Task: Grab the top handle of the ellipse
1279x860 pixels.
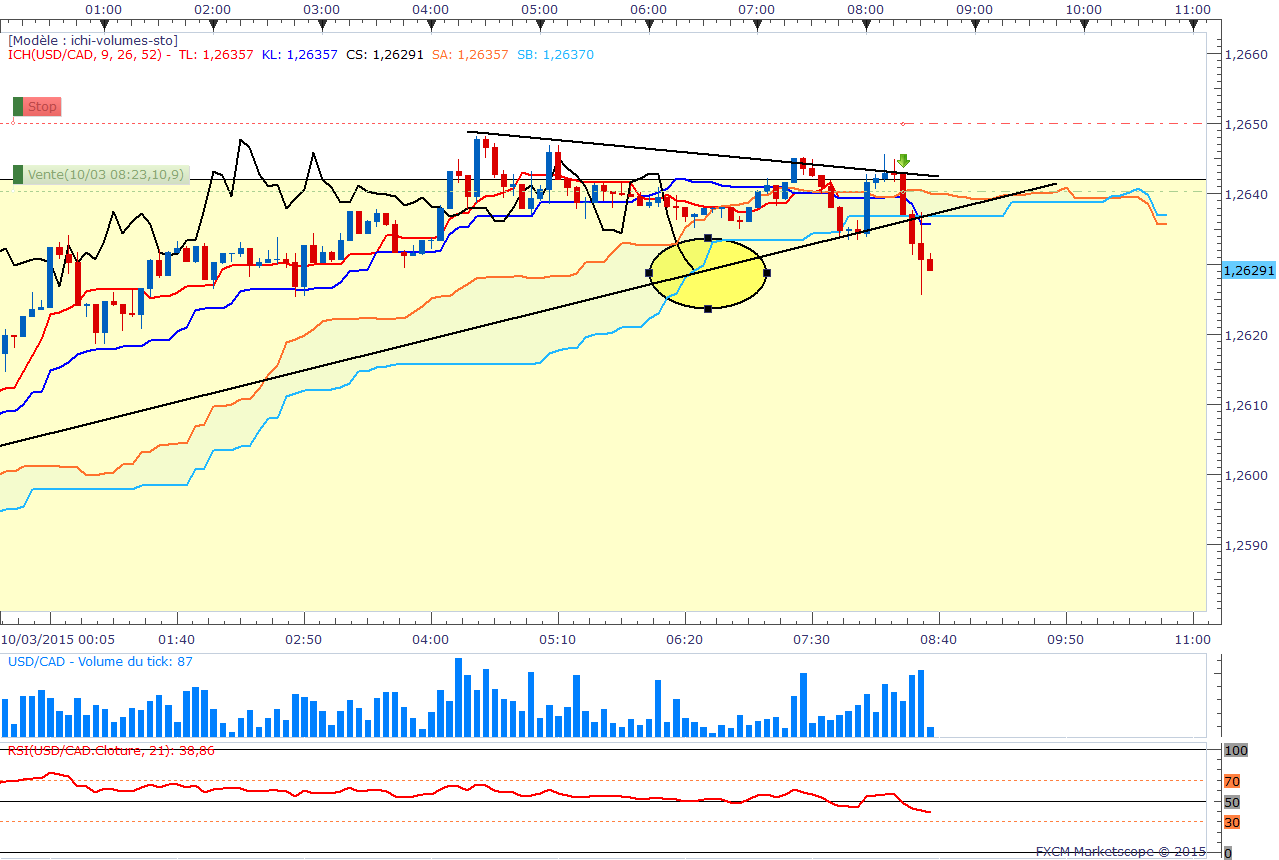Action: coord(708,238)
